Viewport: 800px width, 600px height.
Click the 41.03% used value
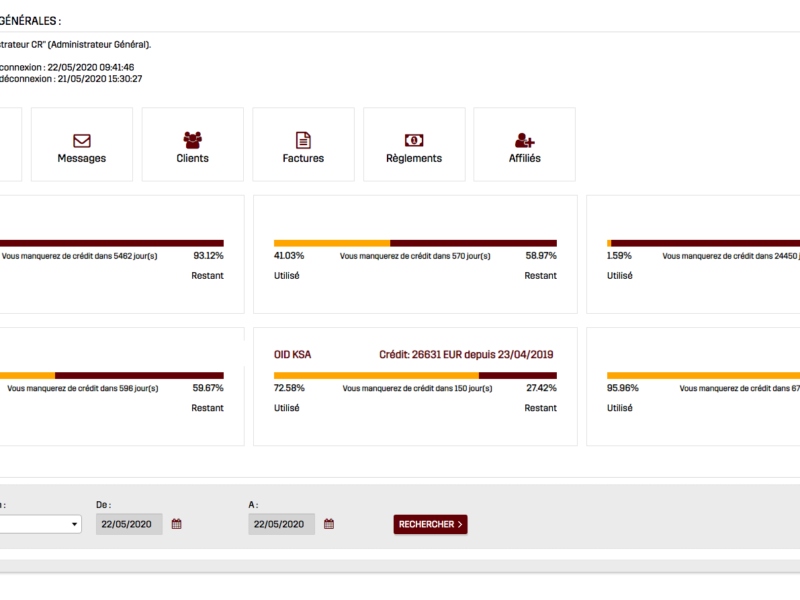point(289,256)
